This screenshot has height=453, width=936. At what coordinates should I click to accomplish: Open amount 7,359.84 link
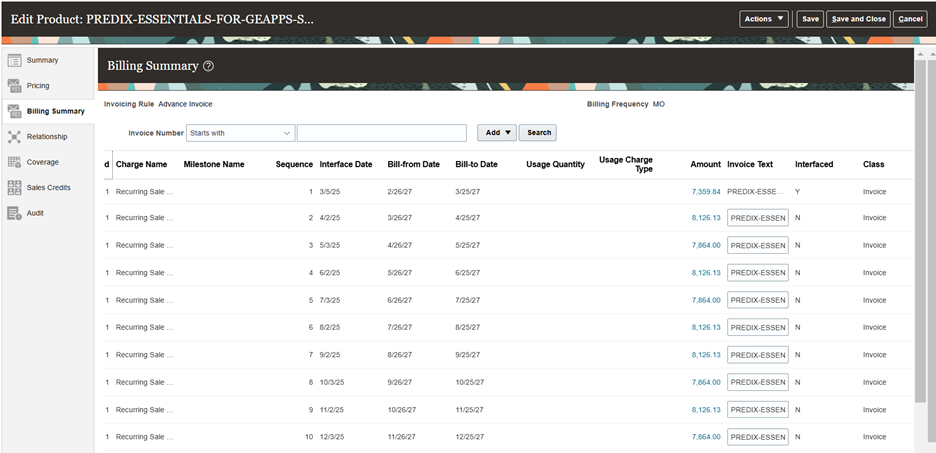pos(706,192)
